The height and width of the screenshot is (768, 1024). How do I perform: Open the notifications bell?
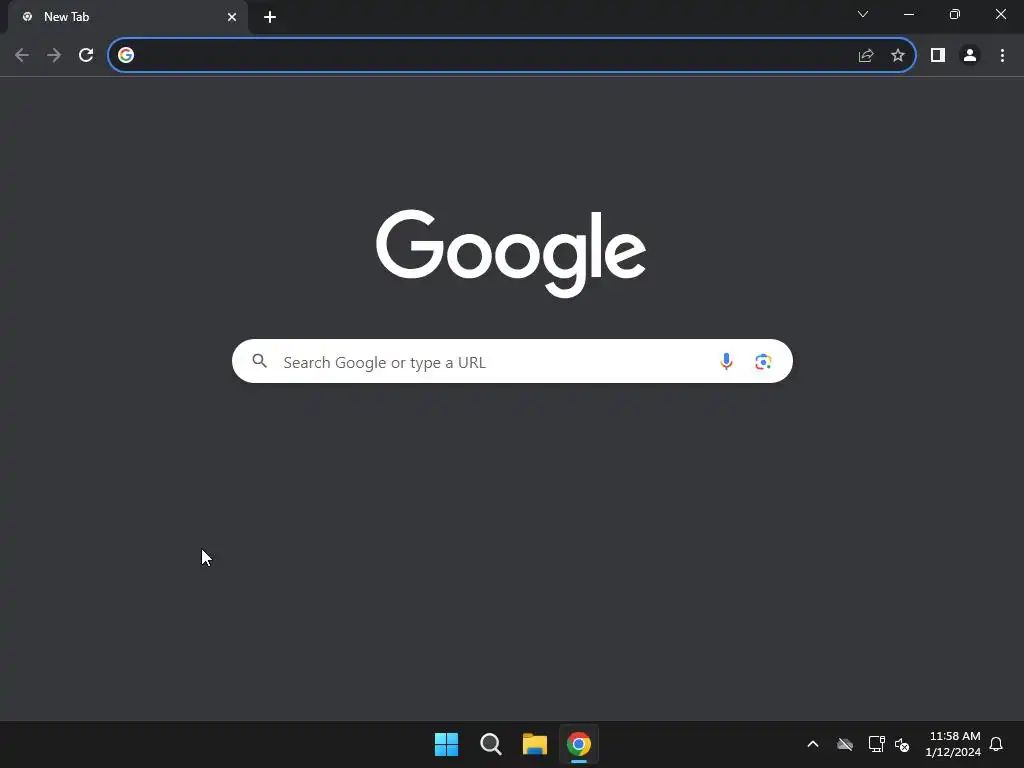(996, 744)
